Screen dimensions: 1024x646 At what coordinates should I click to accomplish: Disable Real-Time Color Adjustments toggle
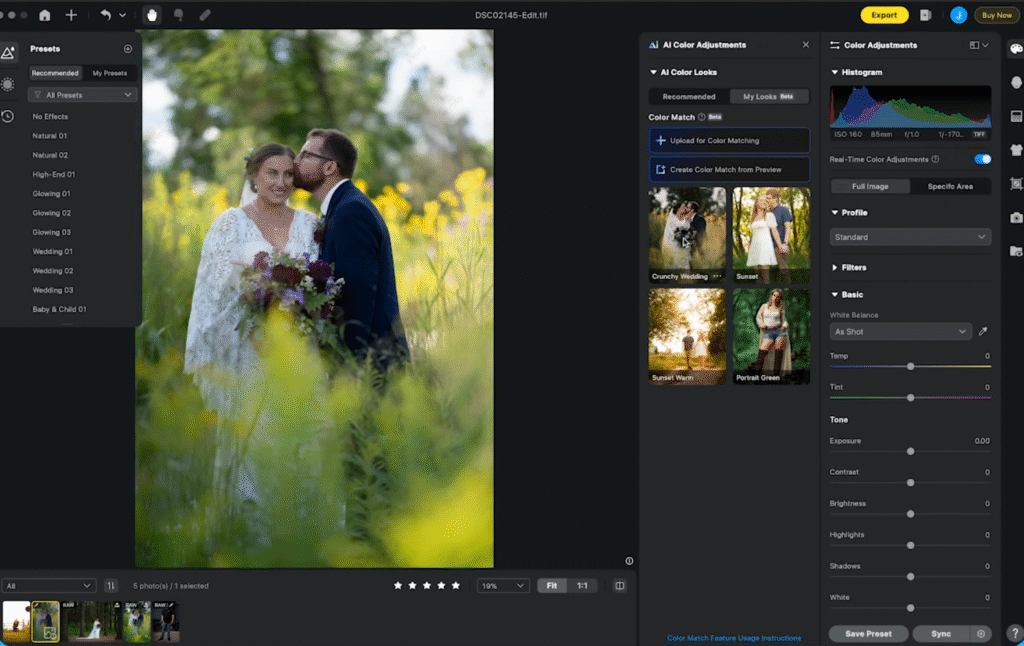tap(982, 159)
